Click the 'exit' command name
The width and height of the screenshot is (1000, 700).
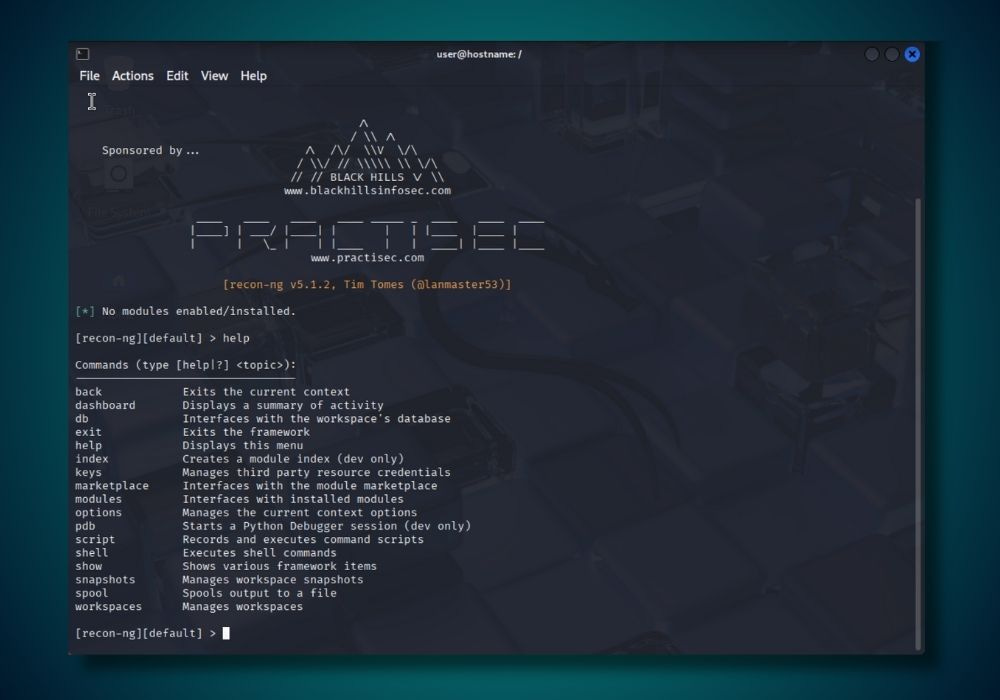coord(88,432)
